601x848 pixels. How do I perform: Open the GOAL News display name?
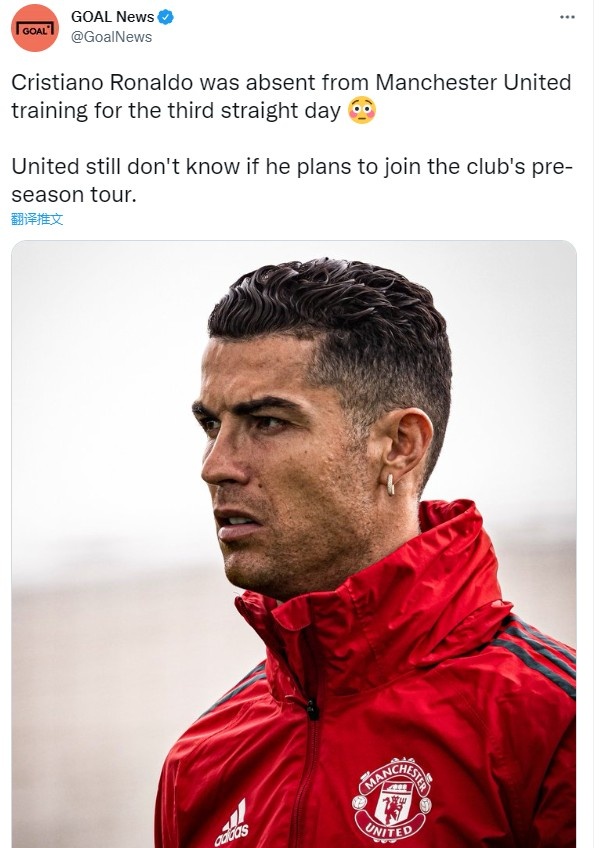click(113, 17)
